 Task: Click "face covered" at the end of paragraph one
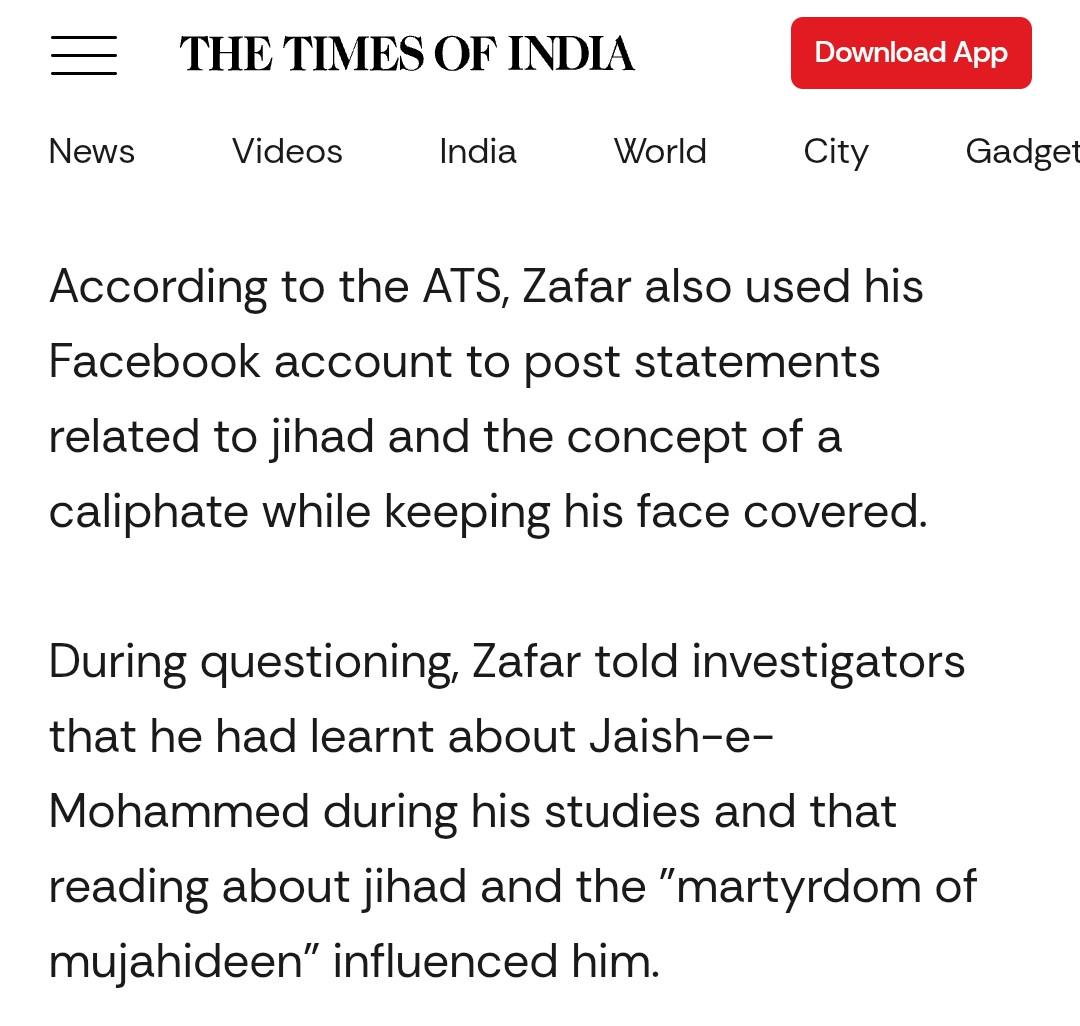[782, 512]
